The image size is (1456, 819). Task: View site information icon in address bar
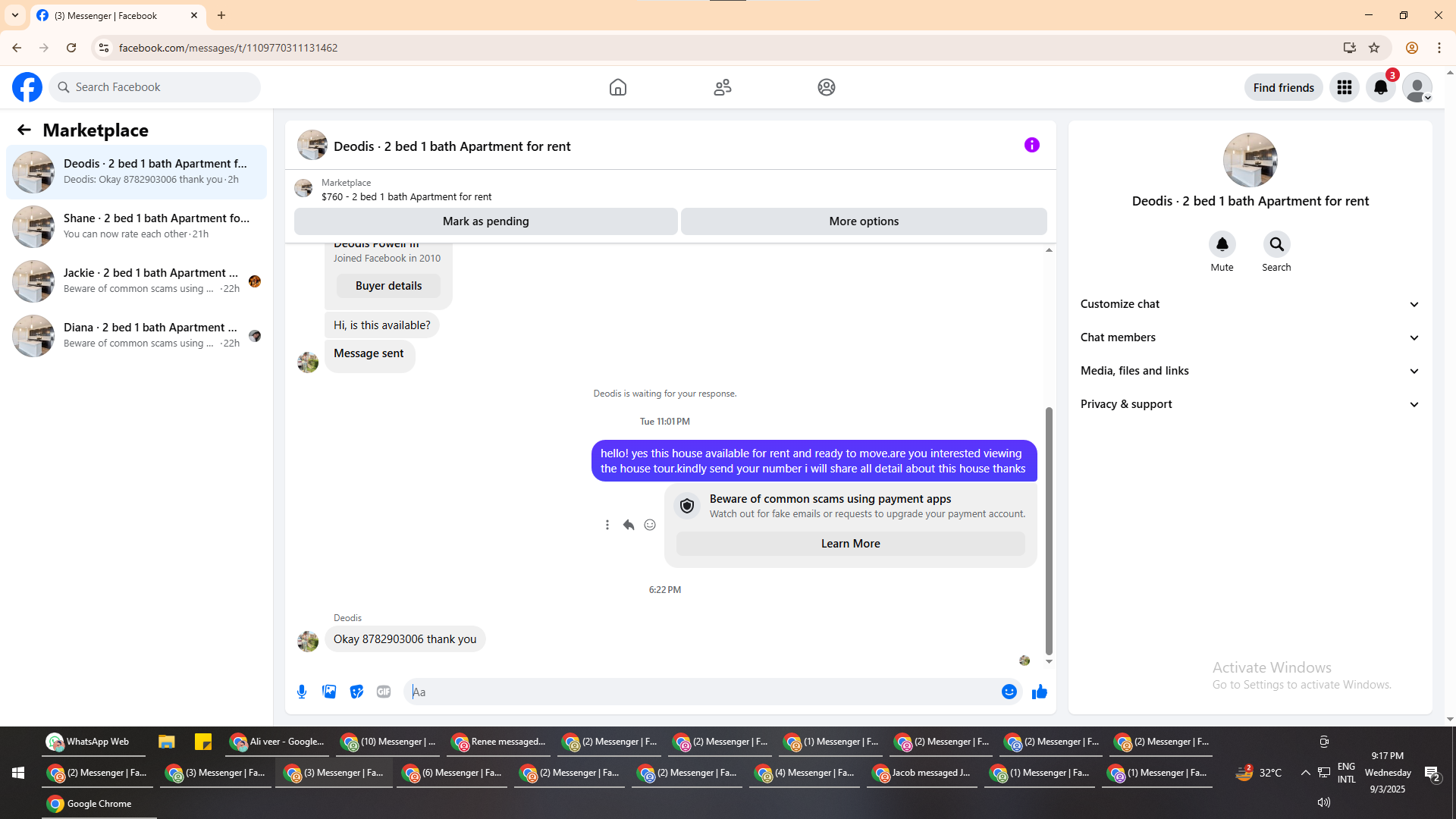[x=104, y=48]
